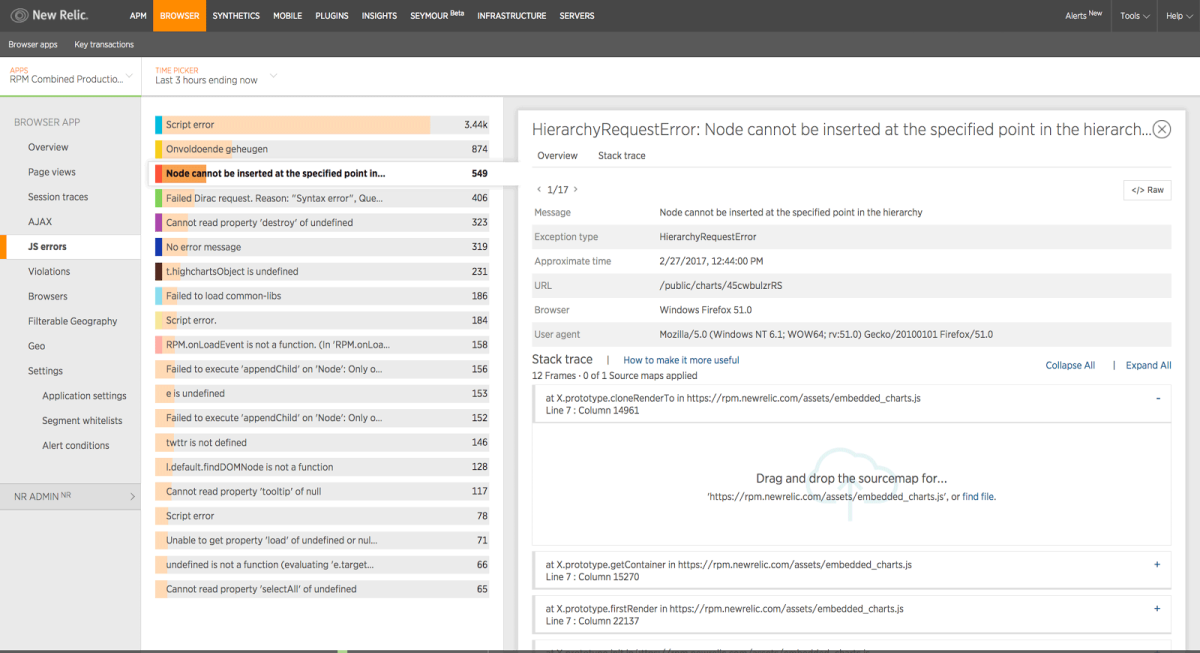
Task: Select JS errors in the sidebar
Action: click(x=71, y=246)
